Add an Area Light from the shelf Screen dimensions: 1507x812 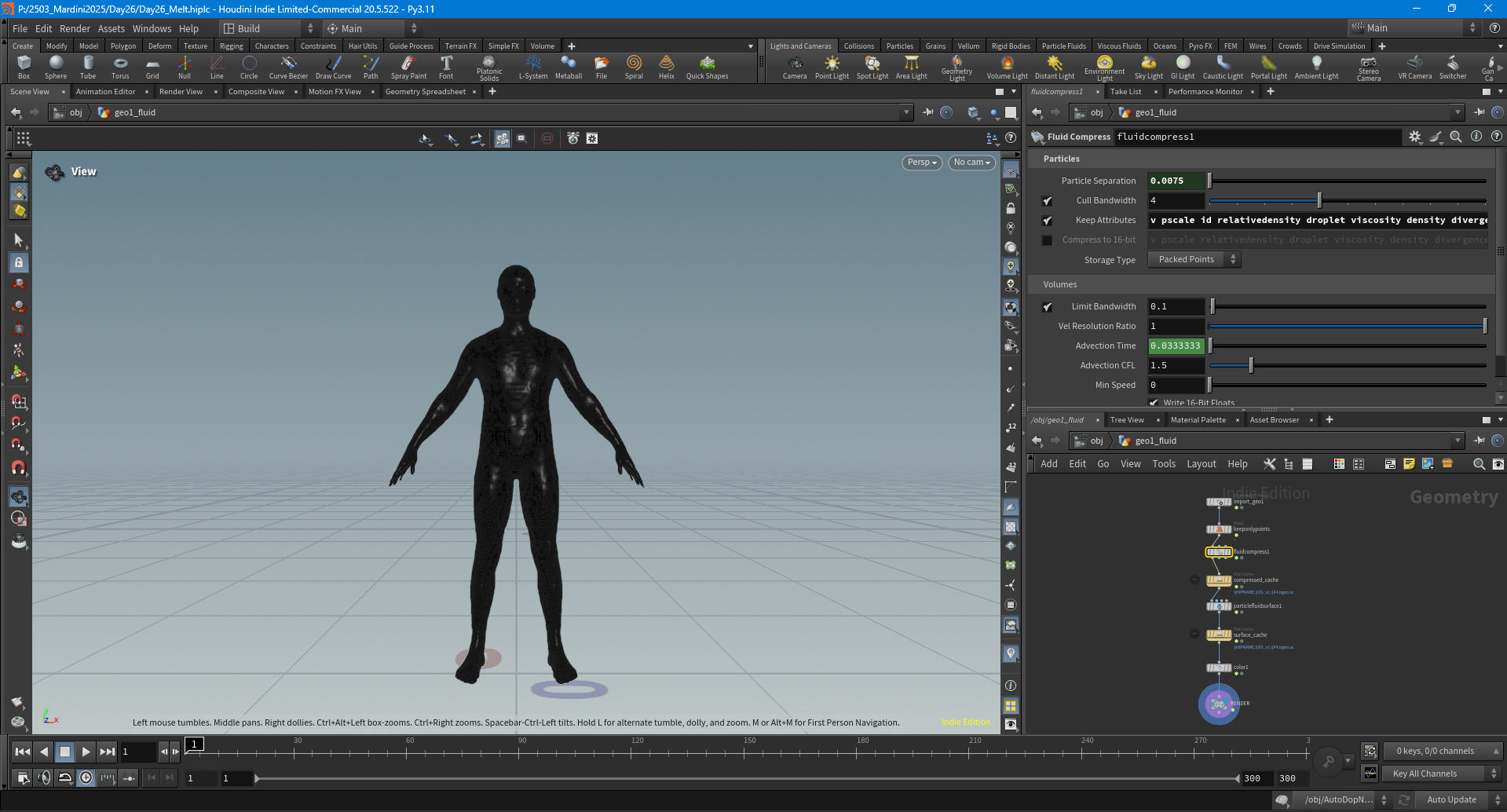tap(912, 67)
